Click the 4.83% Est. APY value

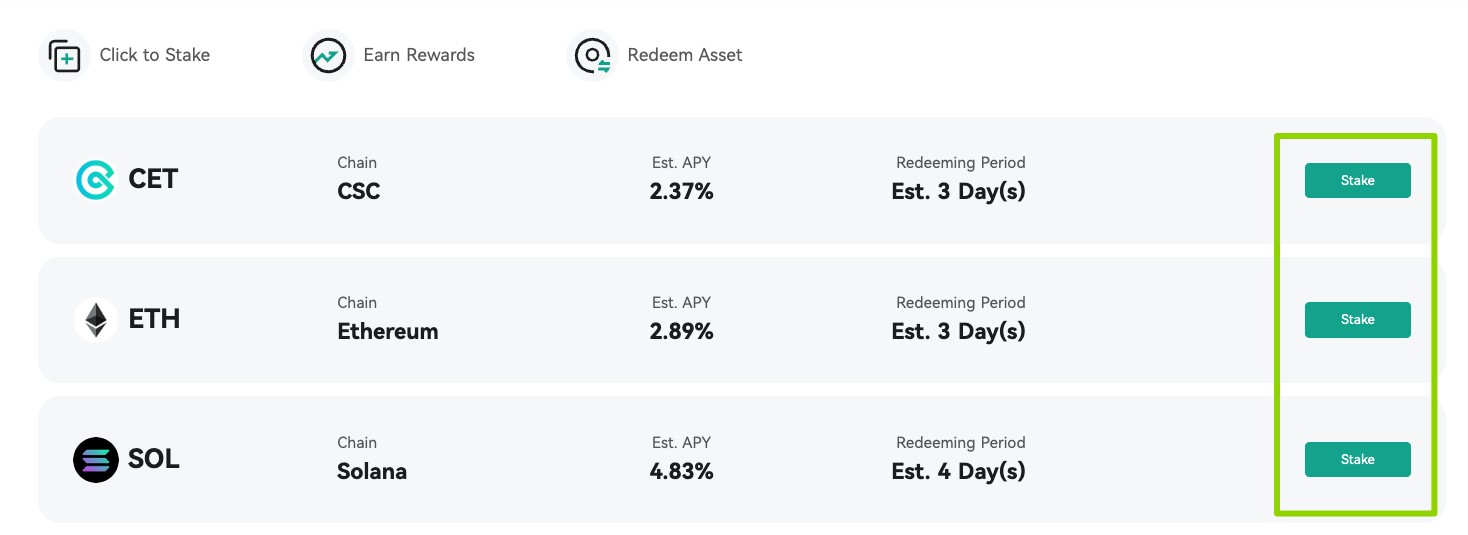[682, 472]
